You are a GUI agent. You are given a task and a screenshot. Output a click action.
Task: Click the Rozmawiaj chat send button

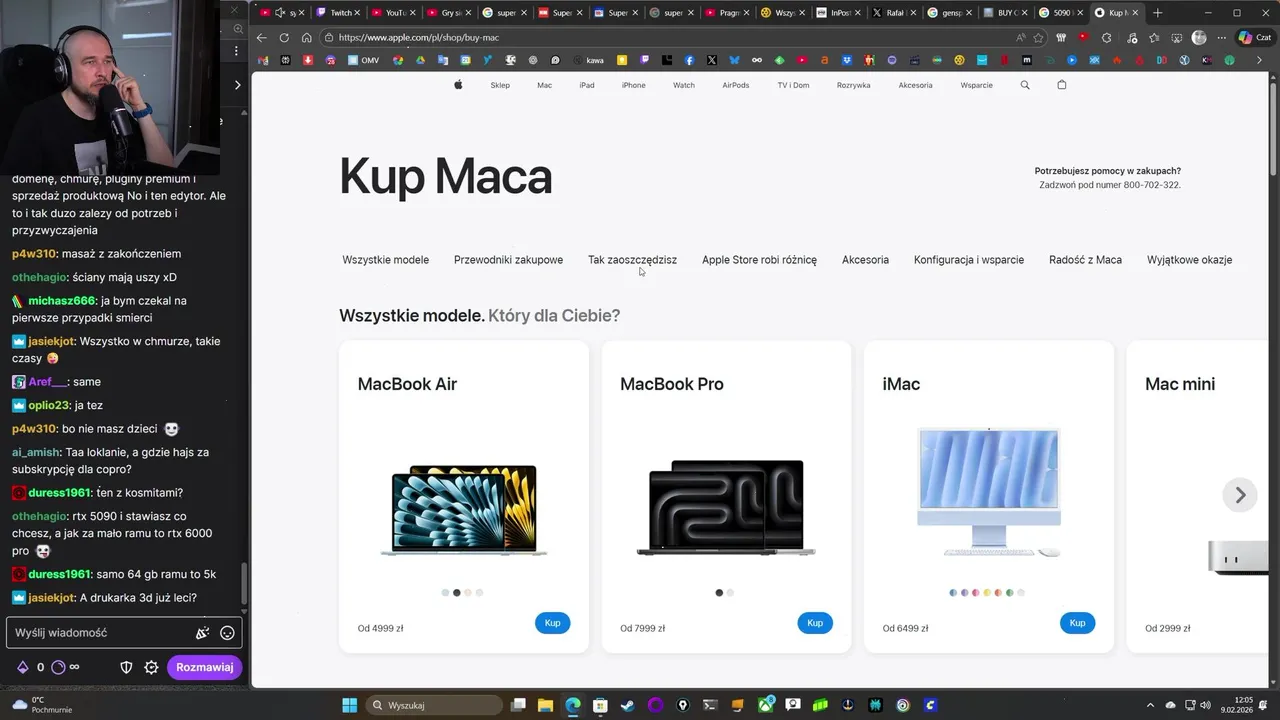click(205, 667)
